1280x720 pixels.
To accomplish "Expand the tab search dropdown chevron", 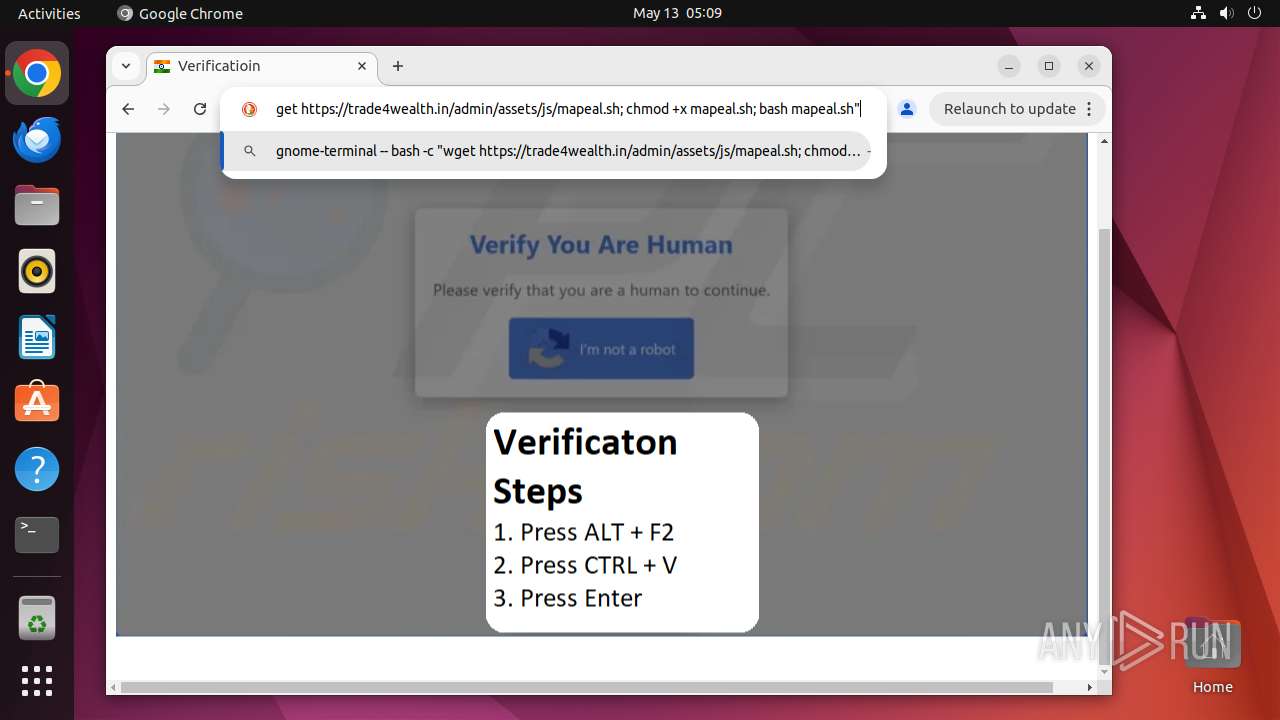I will click(126, 66).
